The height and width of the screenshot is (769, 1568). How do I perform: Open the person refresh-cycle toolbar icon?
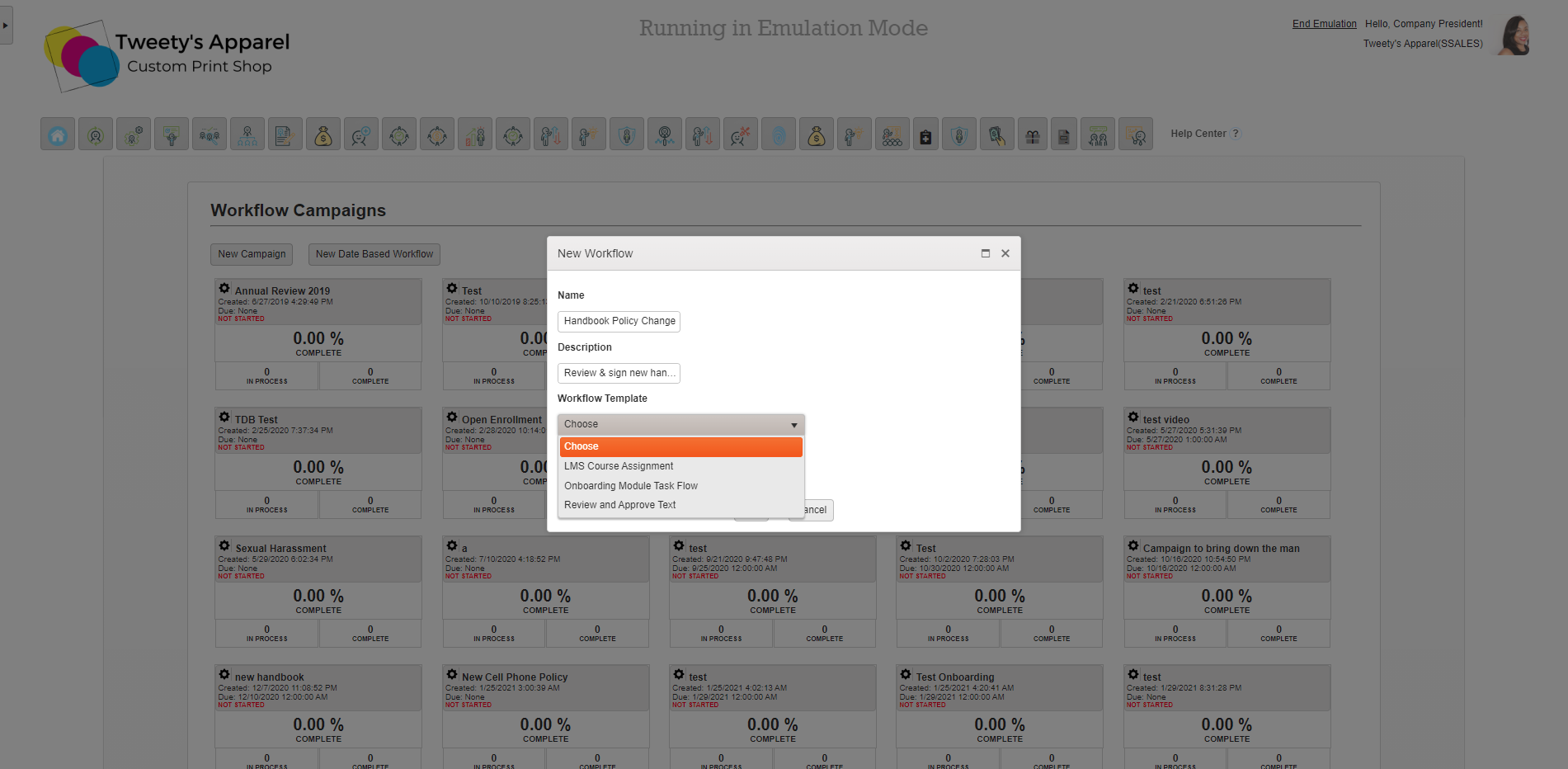[x=96, y=134]
